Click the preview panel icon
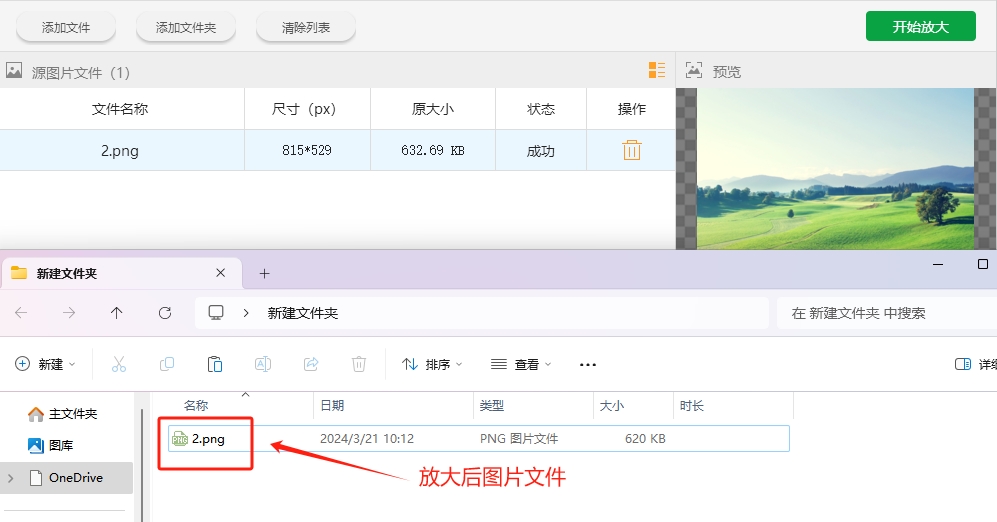997x522 pixels. pos(694,70)
